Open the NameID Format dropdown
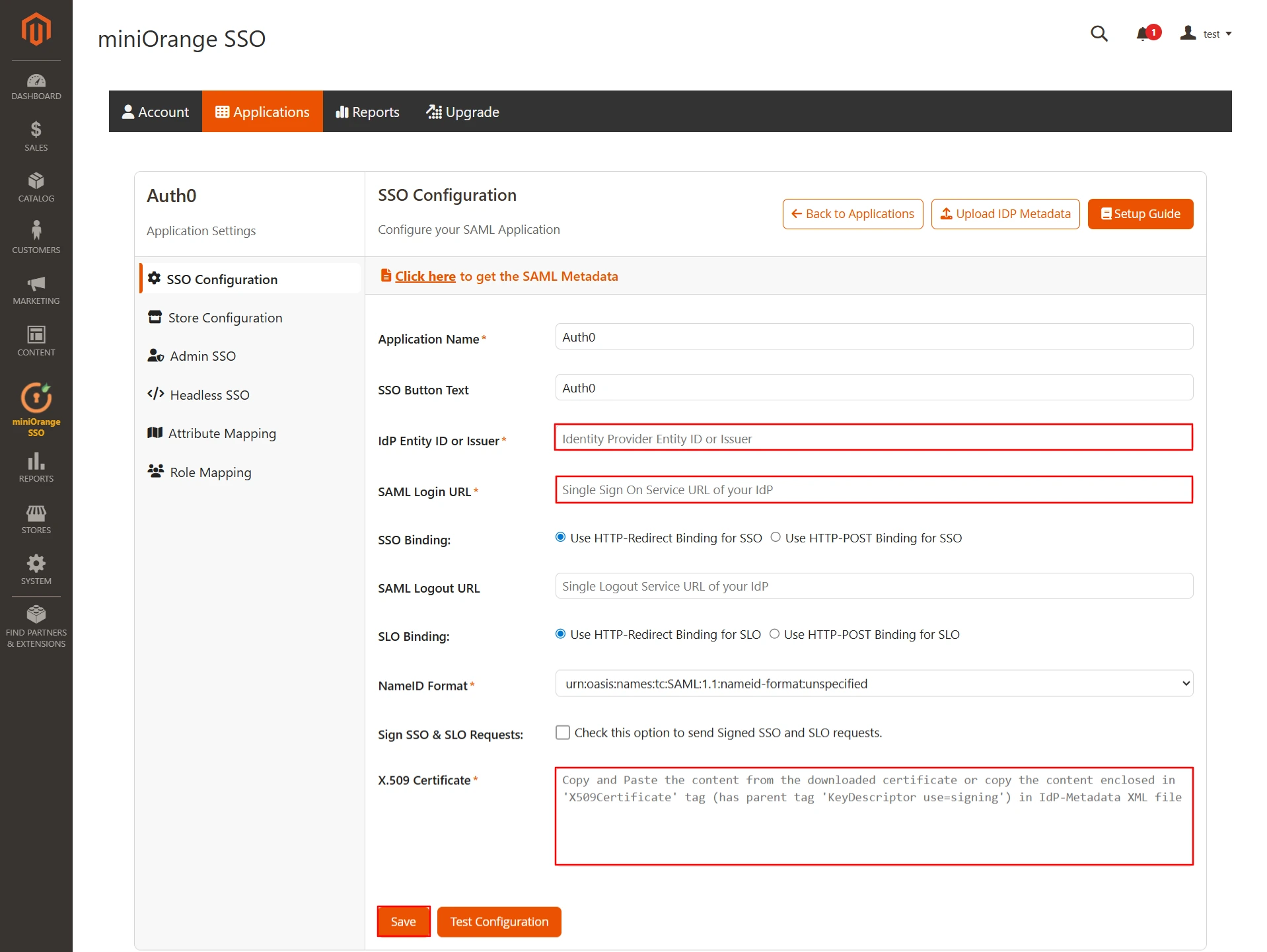1267x952 pixels. 873,684
